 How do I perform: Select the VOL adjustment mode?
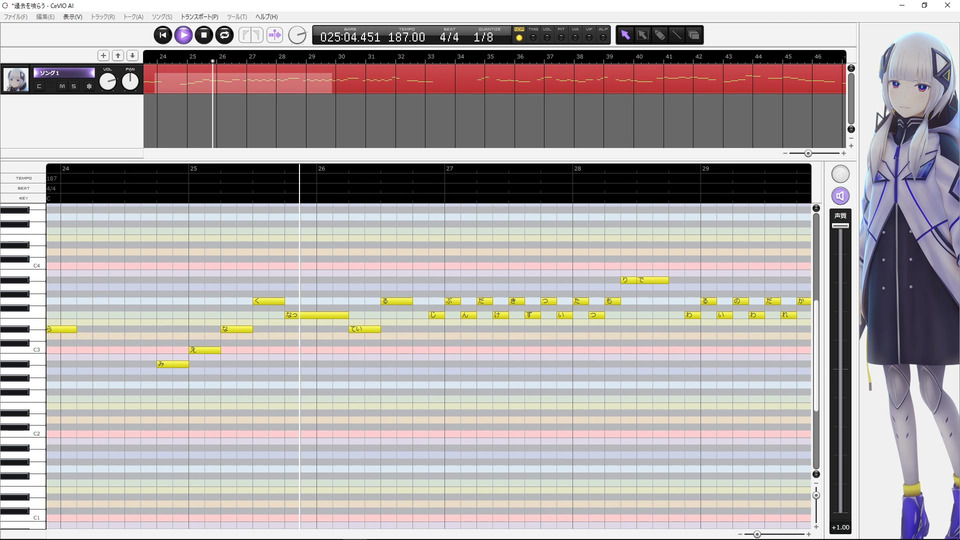click(547, 34)
